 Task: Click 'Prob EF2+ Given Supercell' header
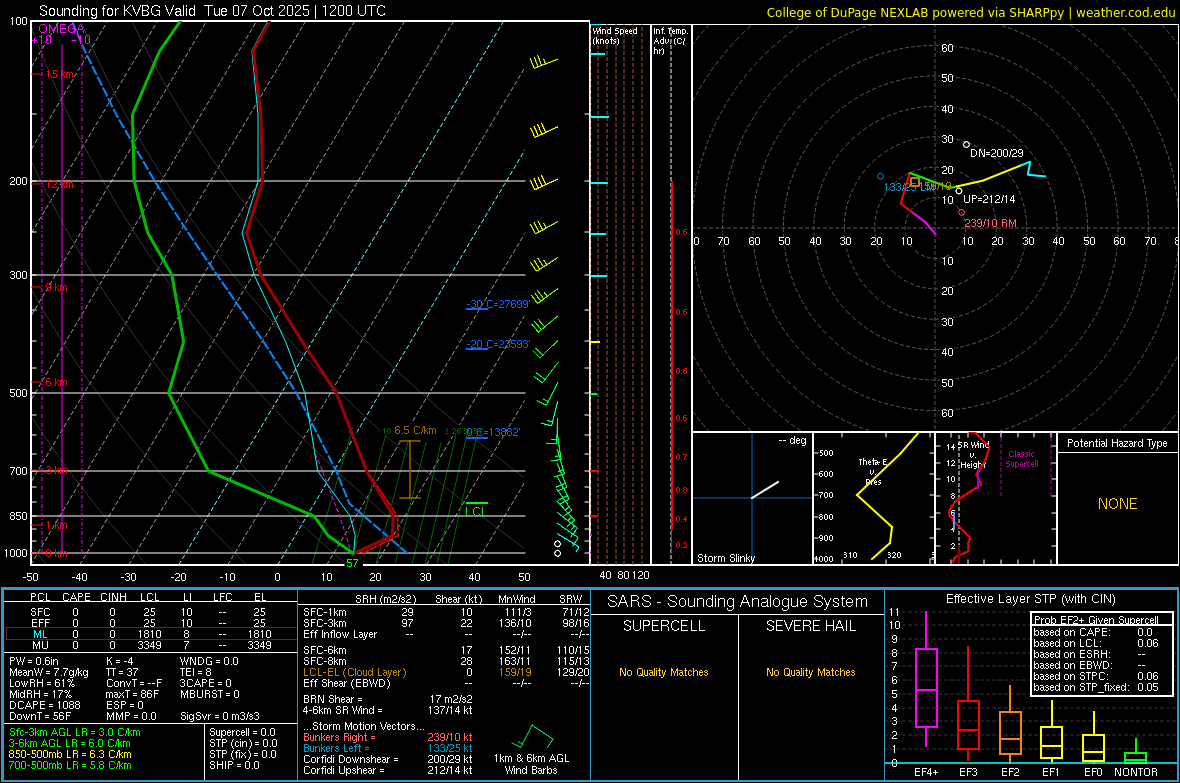pos(1096,620)
